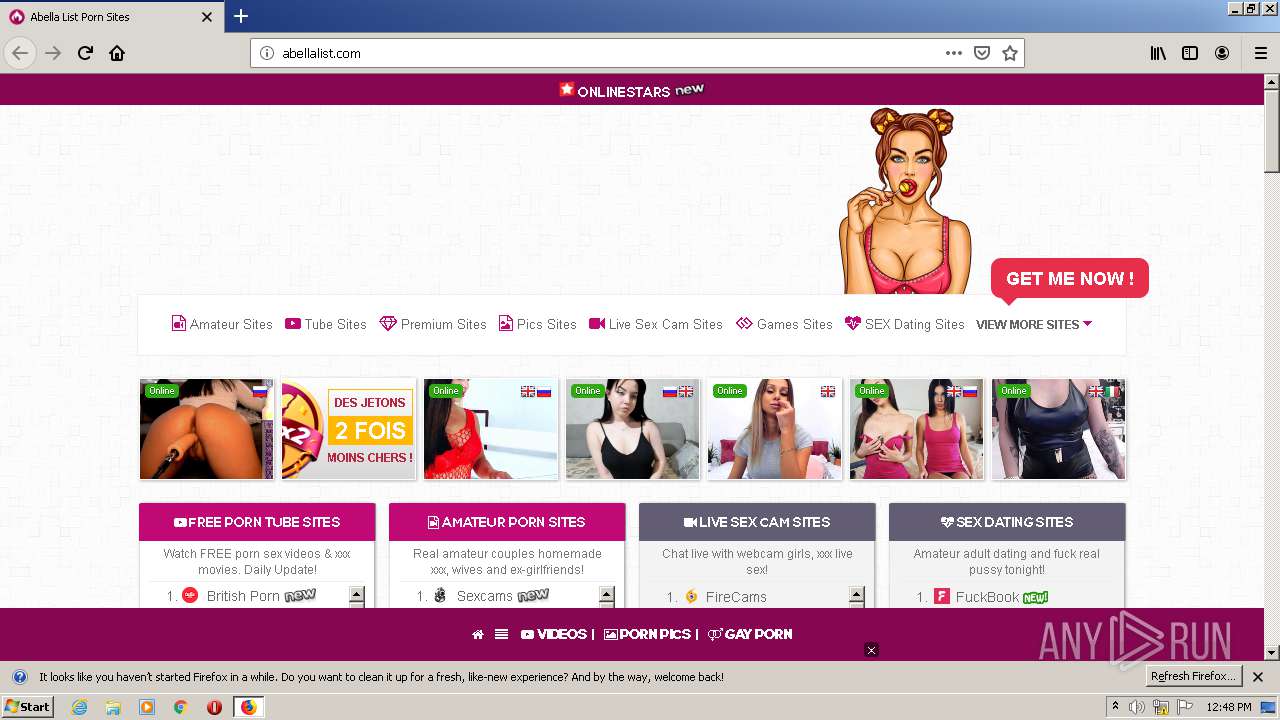The height and width of the screenshot is (720, 1280).
Task: Go back with the browser back arrow
Action: (x=20, y=53)
